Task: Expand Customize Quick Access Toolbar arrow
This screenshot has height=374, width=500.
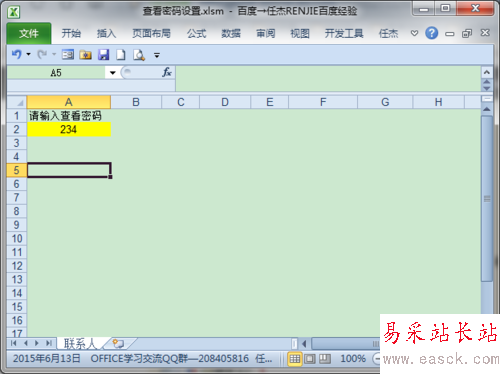Action: pos(157,55)
